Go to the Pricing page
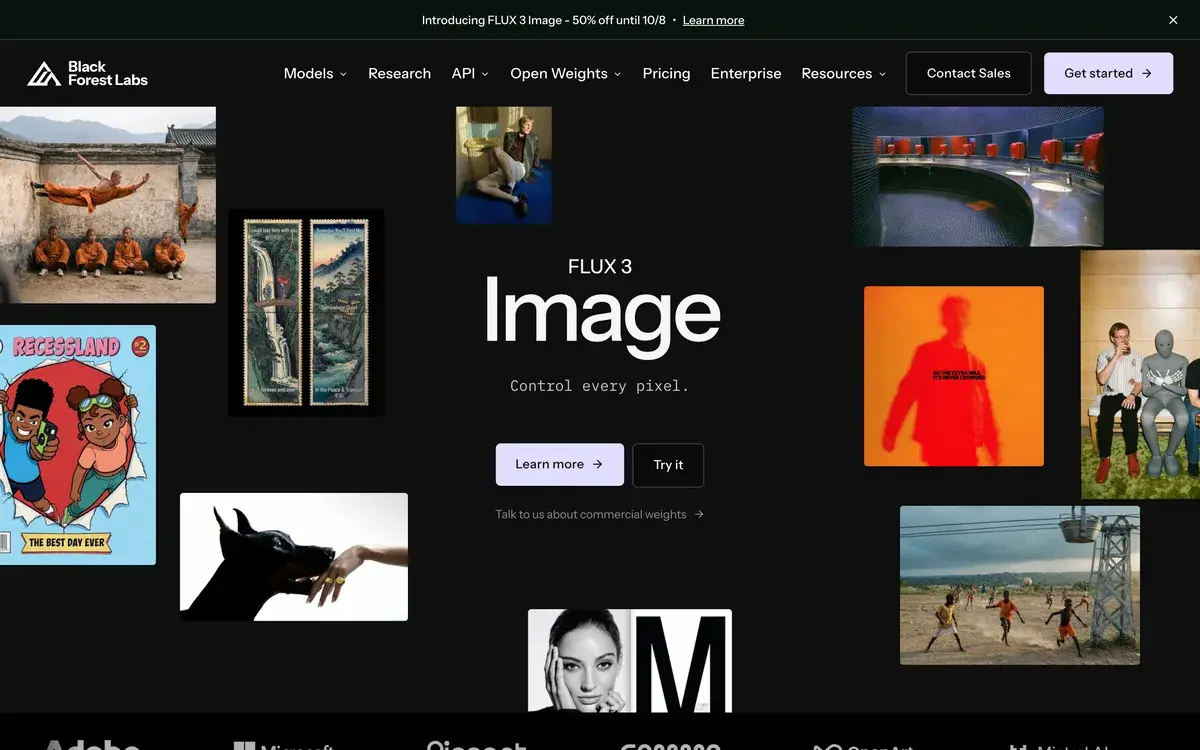The width and height of the screenshot is (1200, 750). tap(666, 73)
